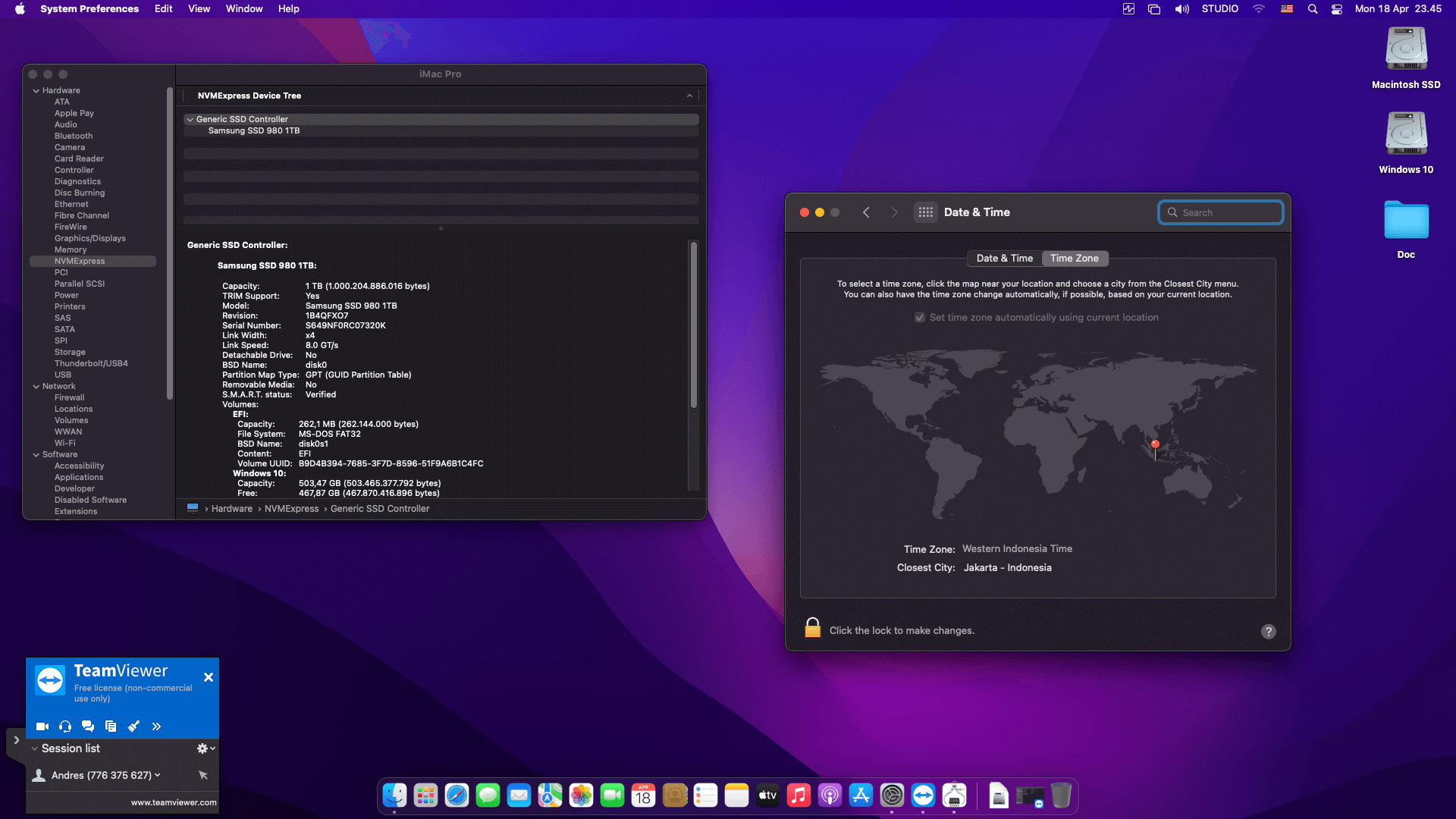Screen dimensions: 1456x819
Task: Open the volume control in menu bar
Action: click(x=1182, y=9)
